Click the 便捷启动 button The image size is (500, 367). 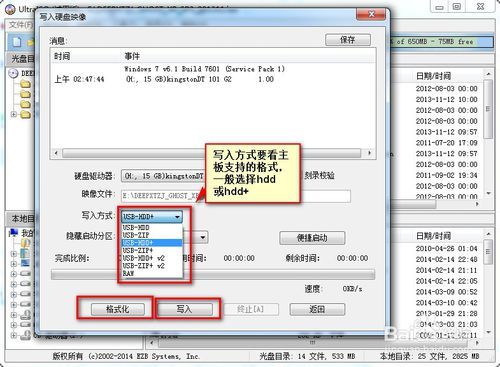point(312,238)
